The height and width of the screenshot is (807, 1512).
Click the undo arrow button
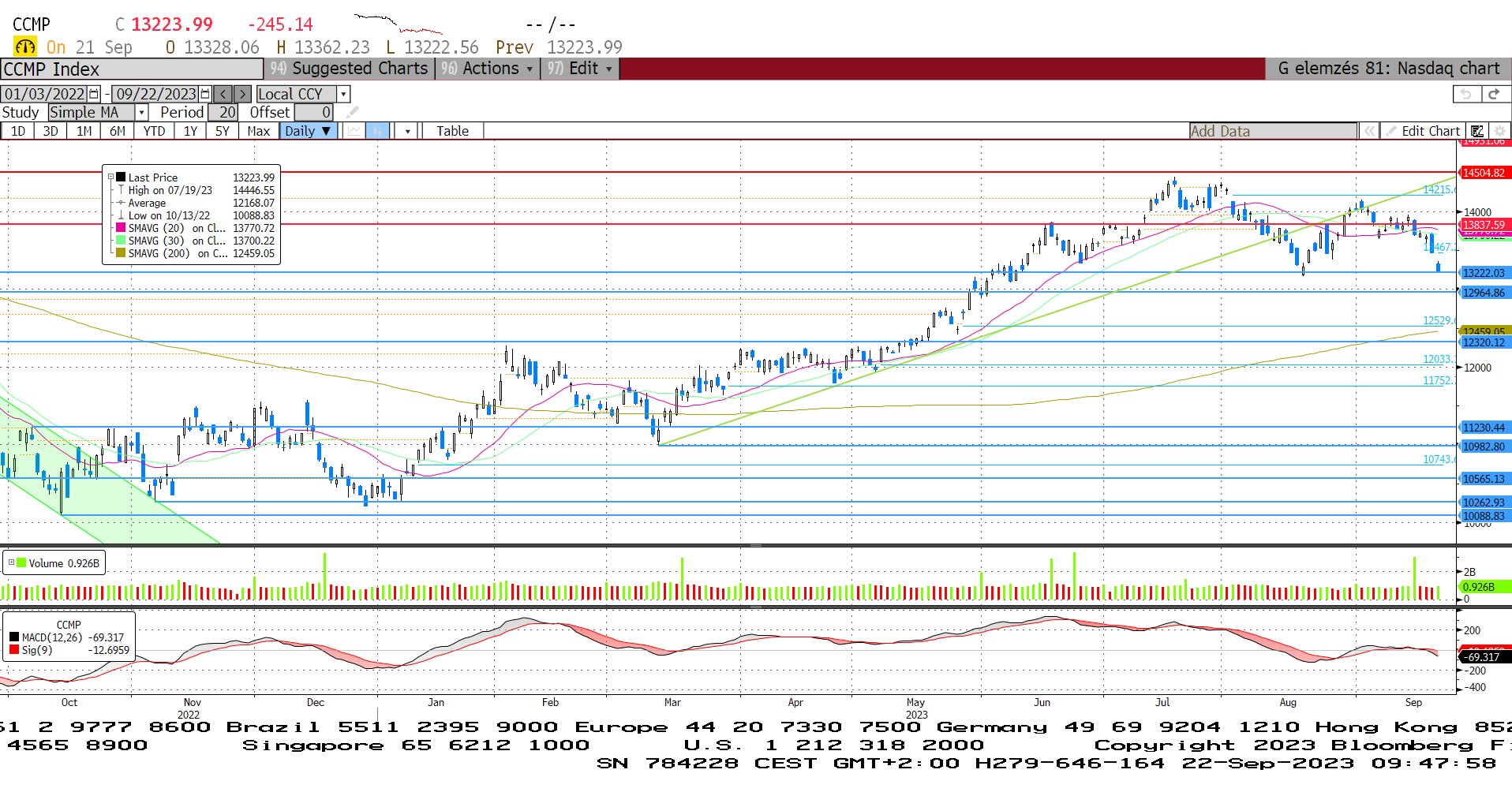coord(1466,94)
